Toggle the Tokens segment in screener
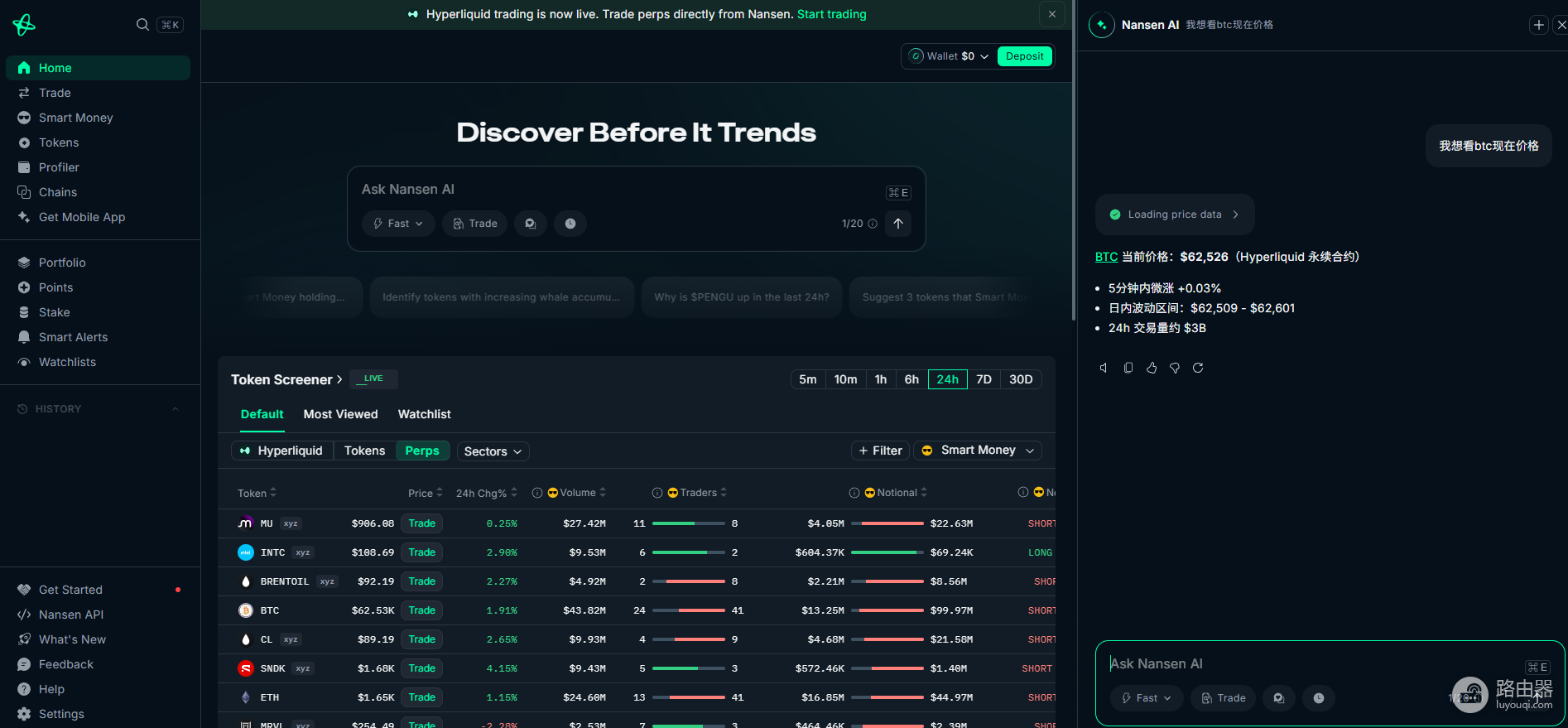Screen dimensions: 1568x728 tap(364, 451)
